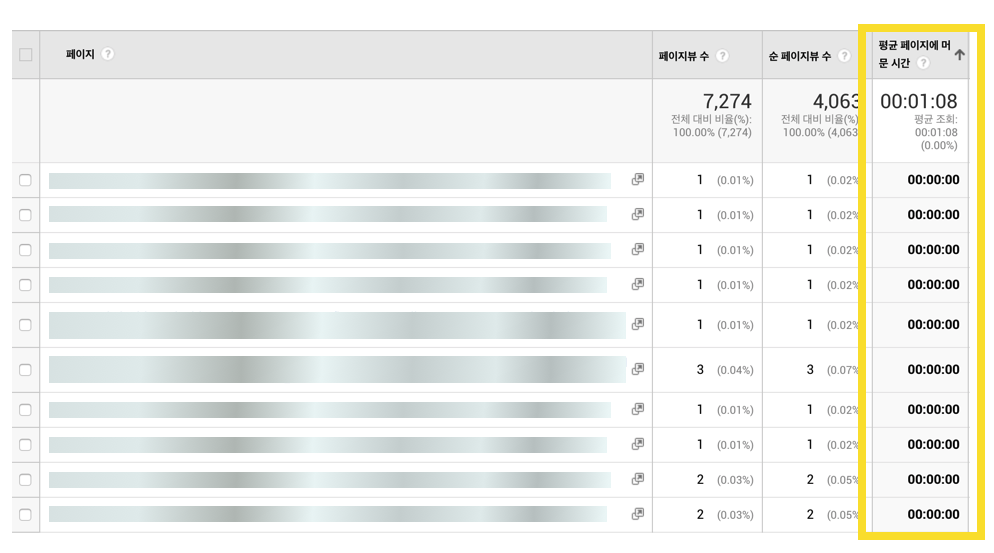Screen dimensions: 994x553
Task: Sort by 순 페이지뷰 수 column header
Action: [799, 56]
